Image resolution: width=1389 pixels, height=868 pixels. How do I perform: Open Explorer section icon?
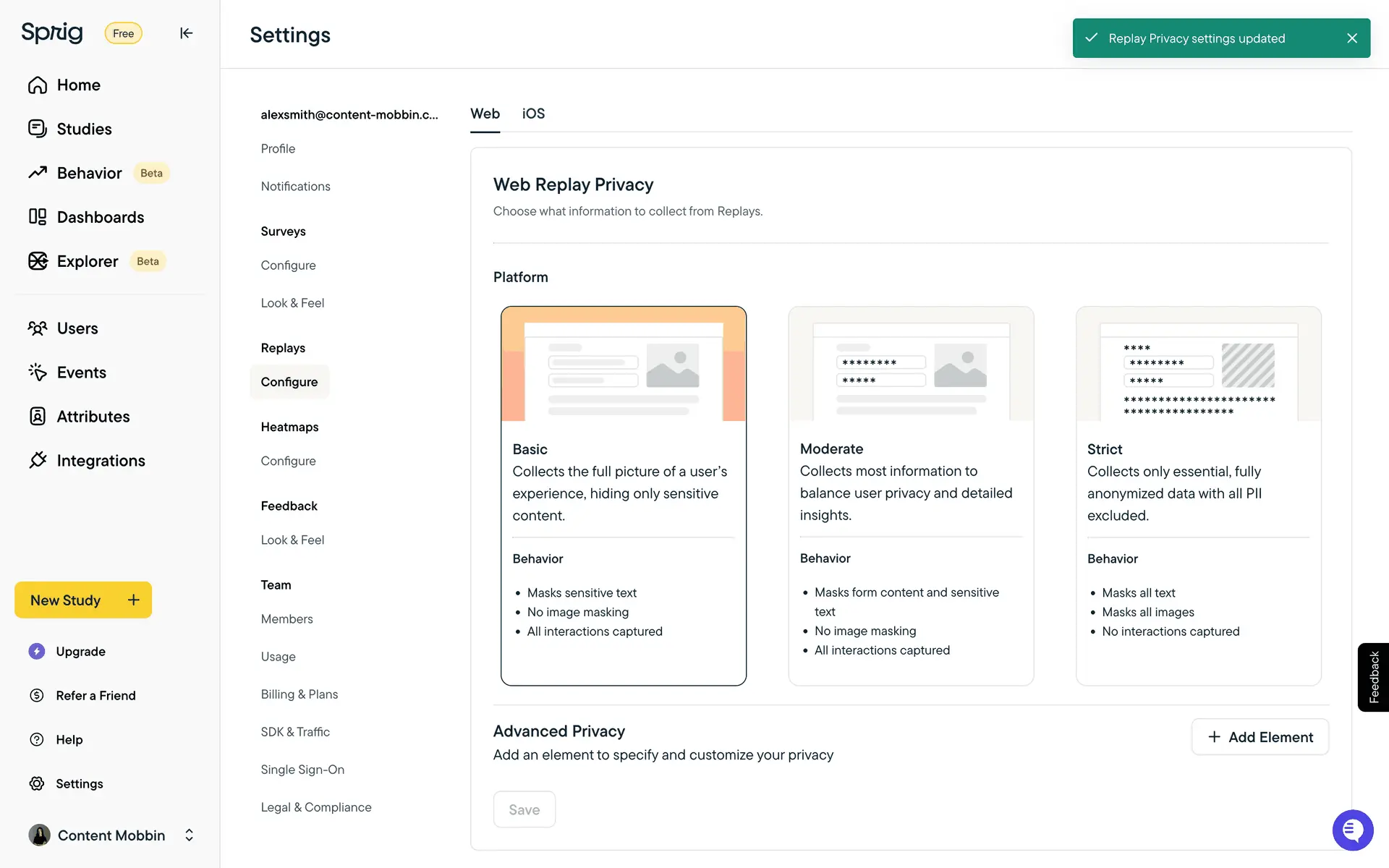click(38, 261)
